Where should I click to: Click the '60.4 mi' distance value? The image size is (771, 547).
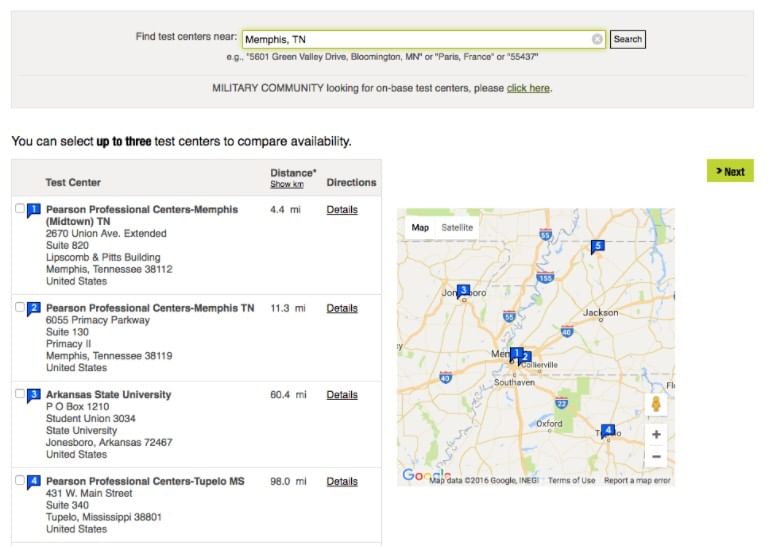(288, 395)
